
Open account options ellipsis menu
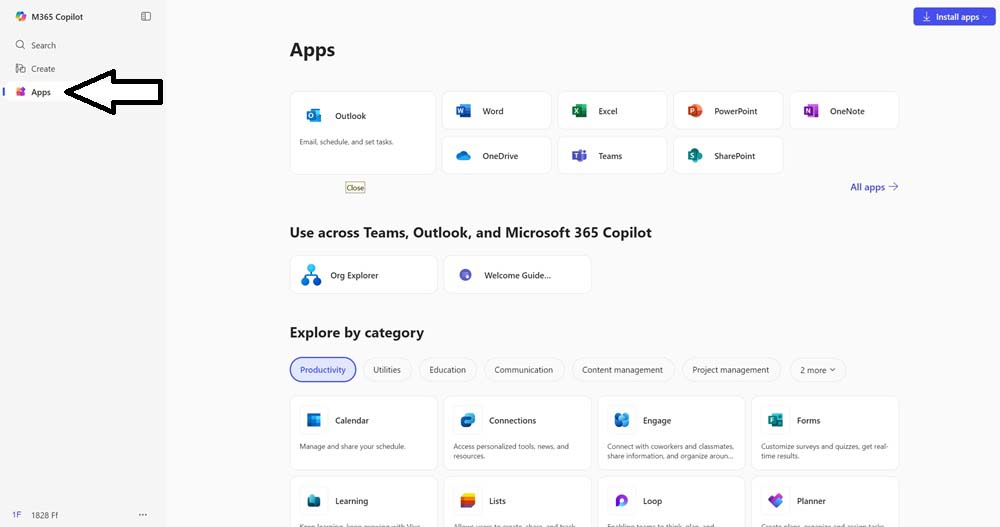coord(143,515)
